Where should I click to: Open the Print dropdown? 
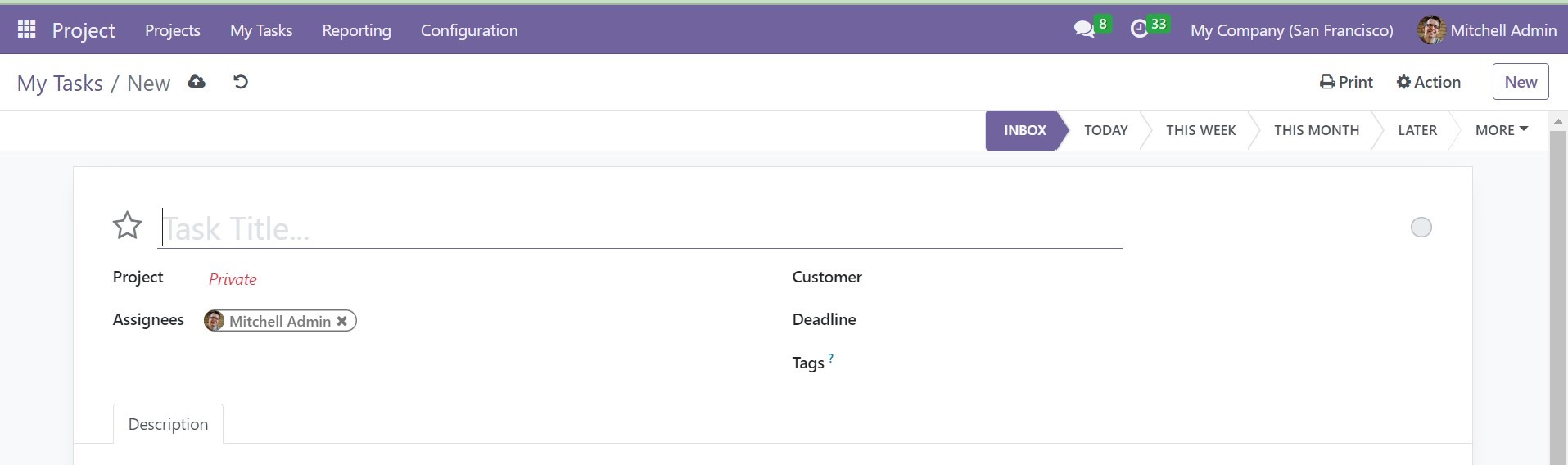point(1347,82)
